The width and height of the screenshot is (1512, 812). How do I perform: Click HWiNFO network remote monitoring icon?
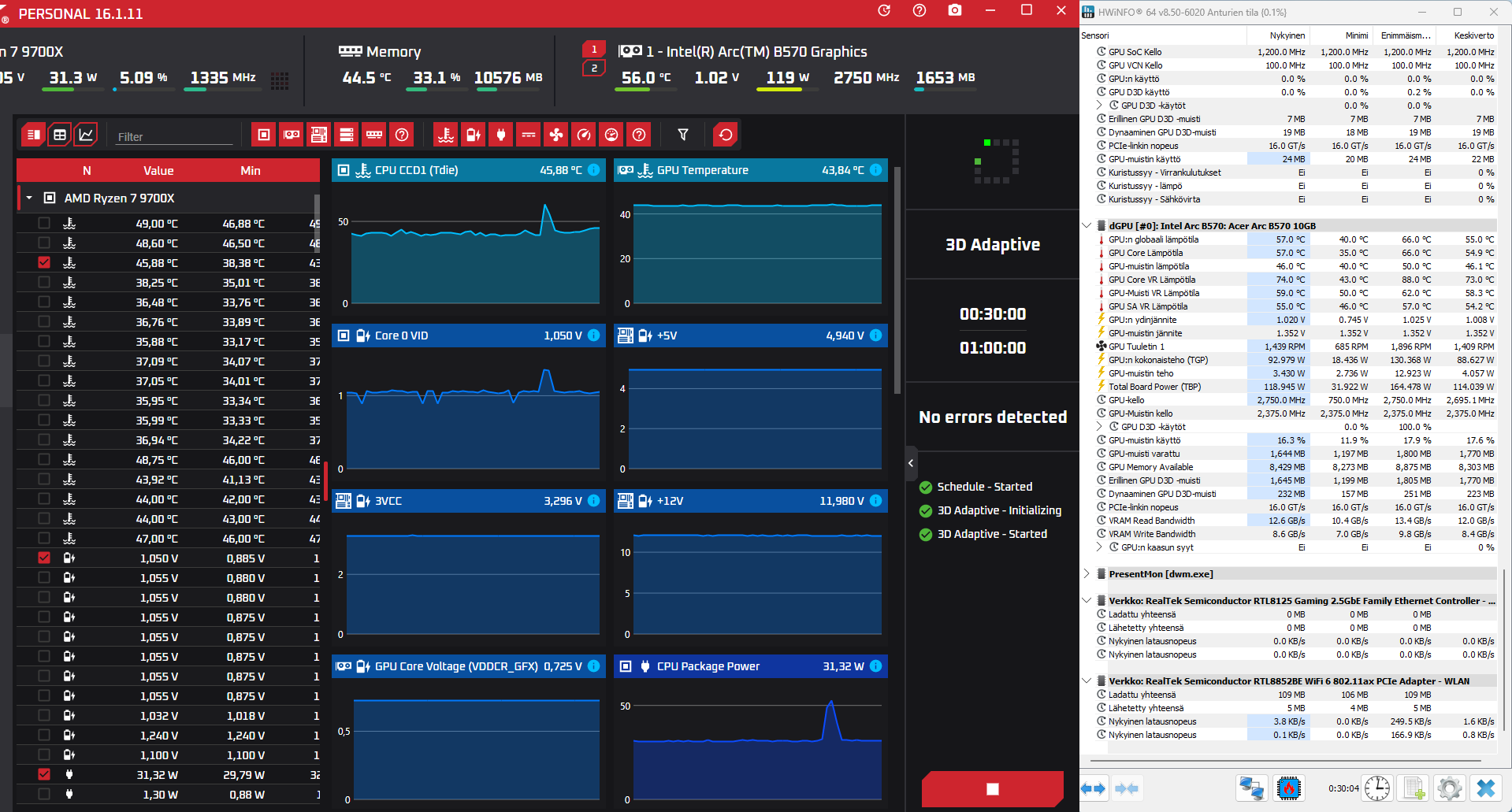(1252, 788)
